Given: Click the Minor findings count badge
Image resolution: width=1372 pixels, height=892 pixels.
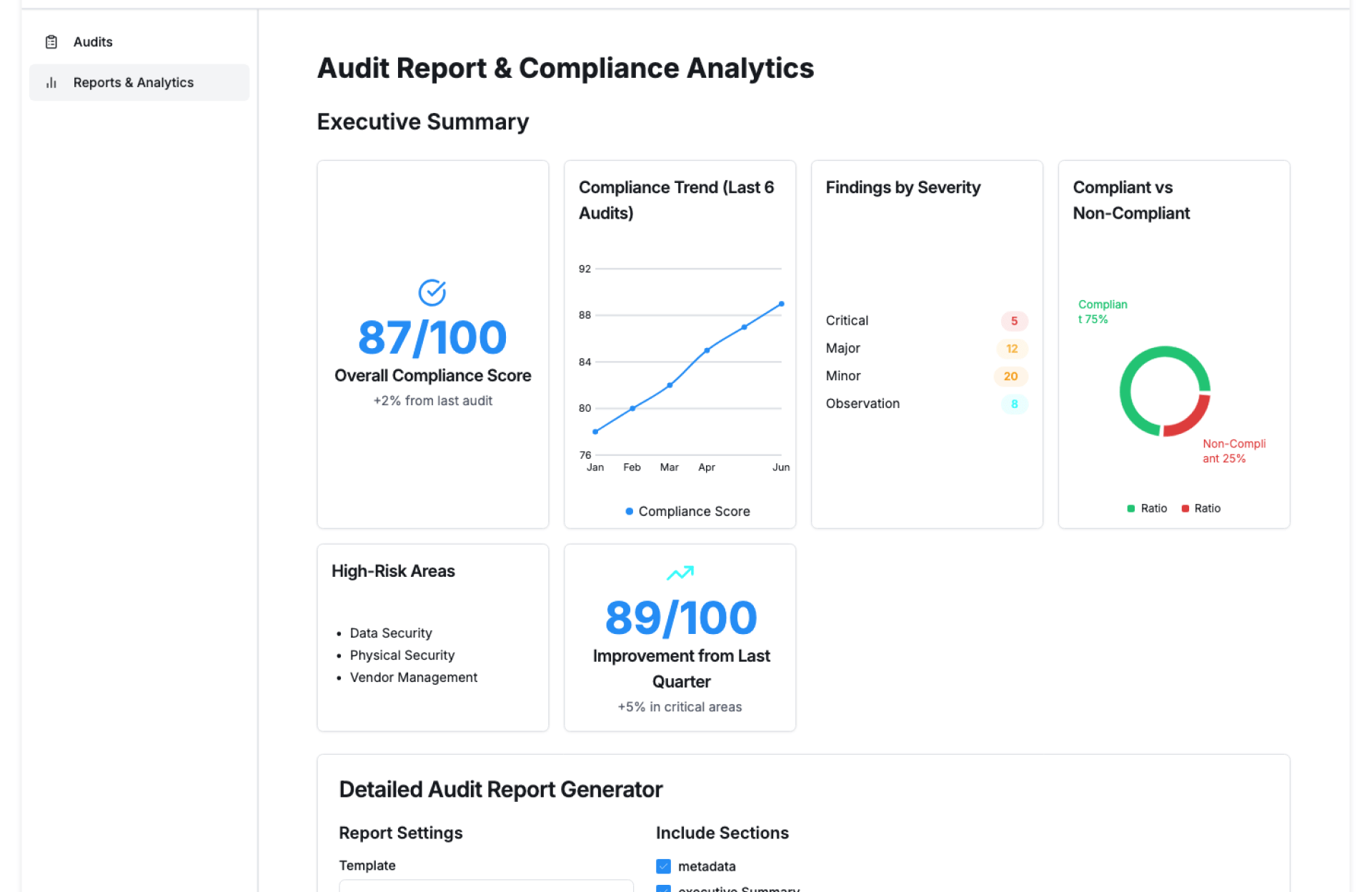Looking at the screenshot, I should pos(1010,376).
